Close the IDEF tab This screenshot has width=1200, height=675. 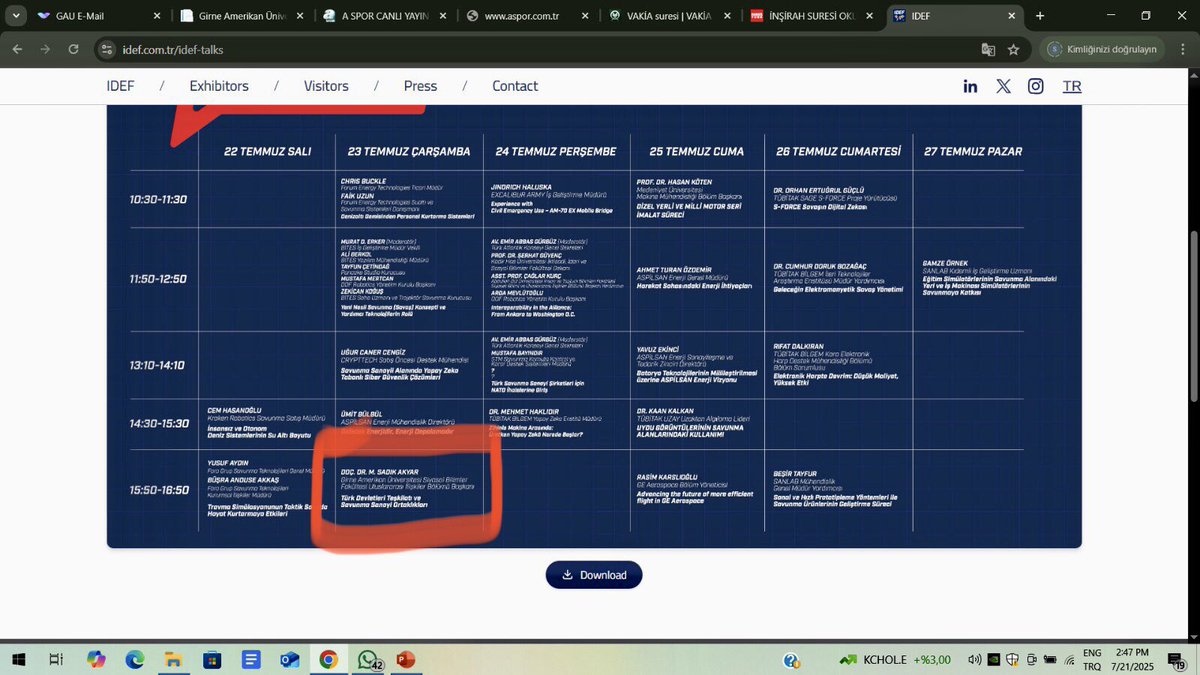coord(1014,17)
